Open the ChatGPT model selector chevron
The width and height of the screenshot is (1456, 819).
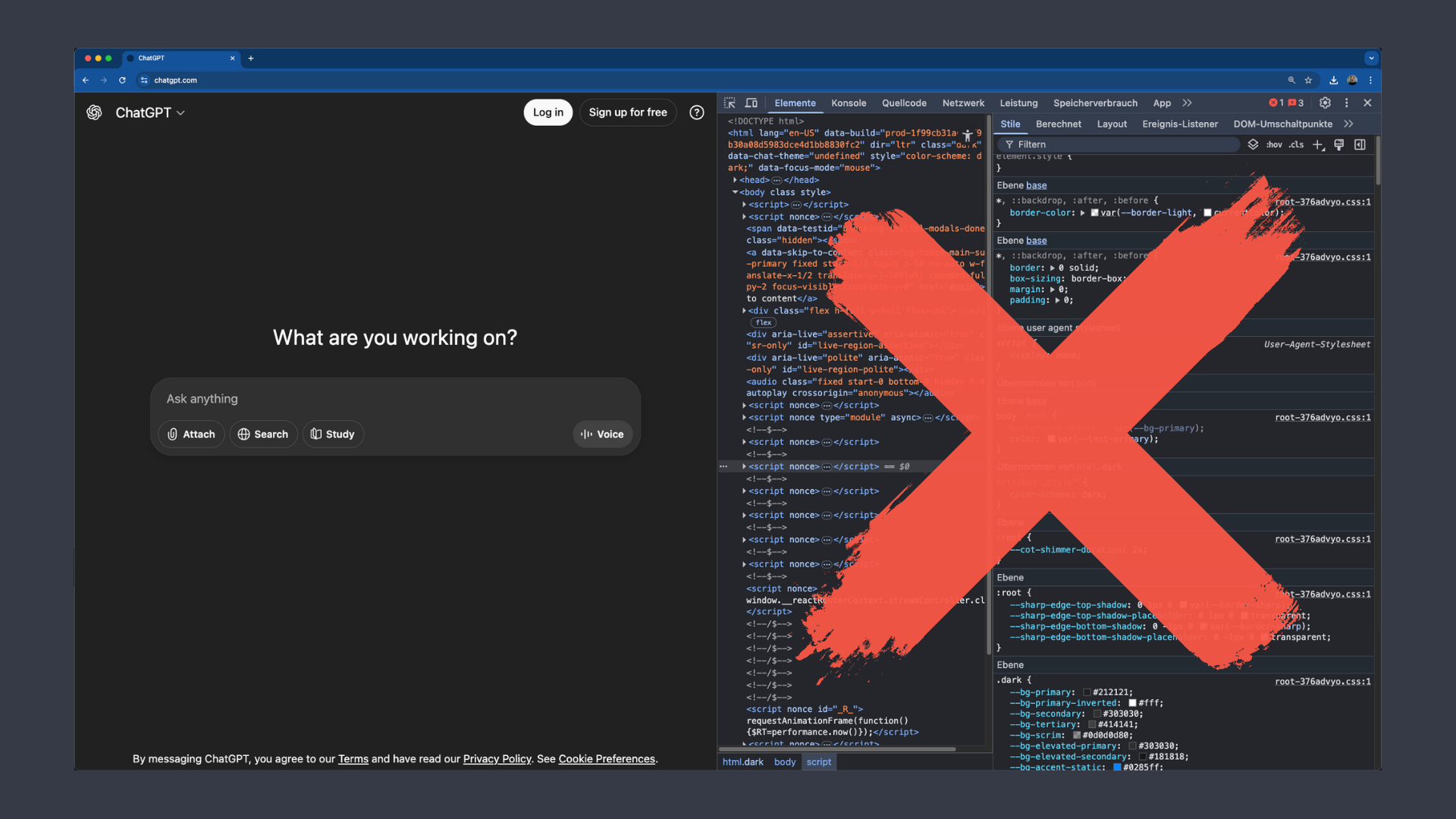pos(180,112)
